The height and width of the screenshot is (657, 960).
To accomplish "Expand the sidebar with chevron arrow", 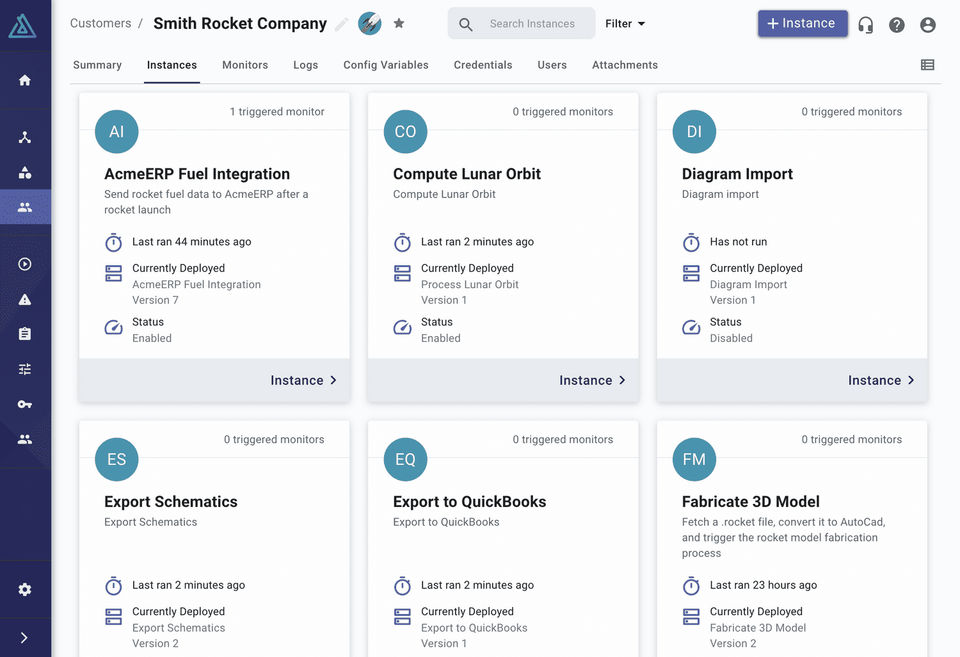I will [25, 637].
